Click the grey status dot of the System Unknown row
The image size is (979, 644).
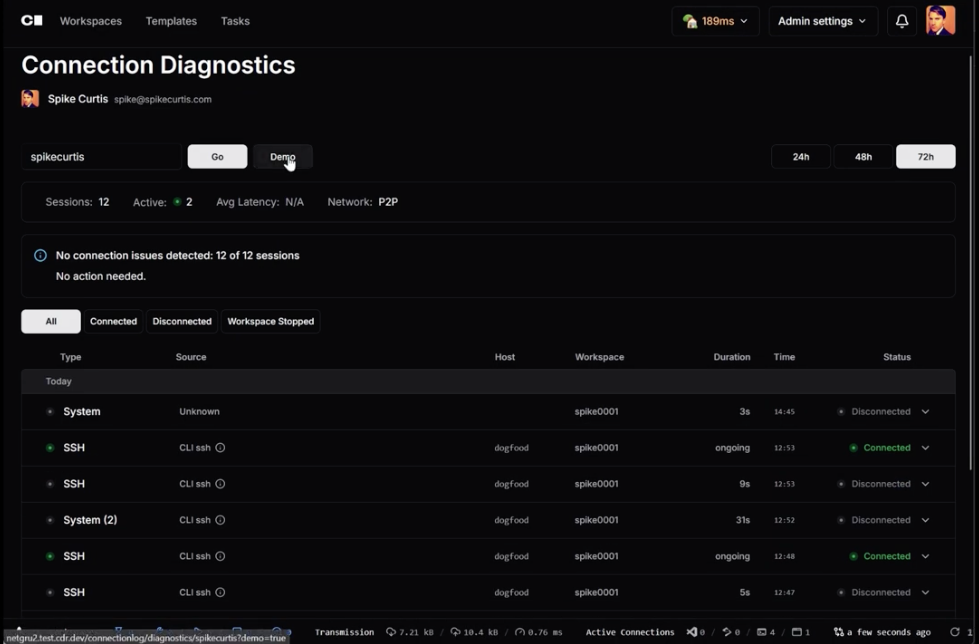click(x=50, y=412)
